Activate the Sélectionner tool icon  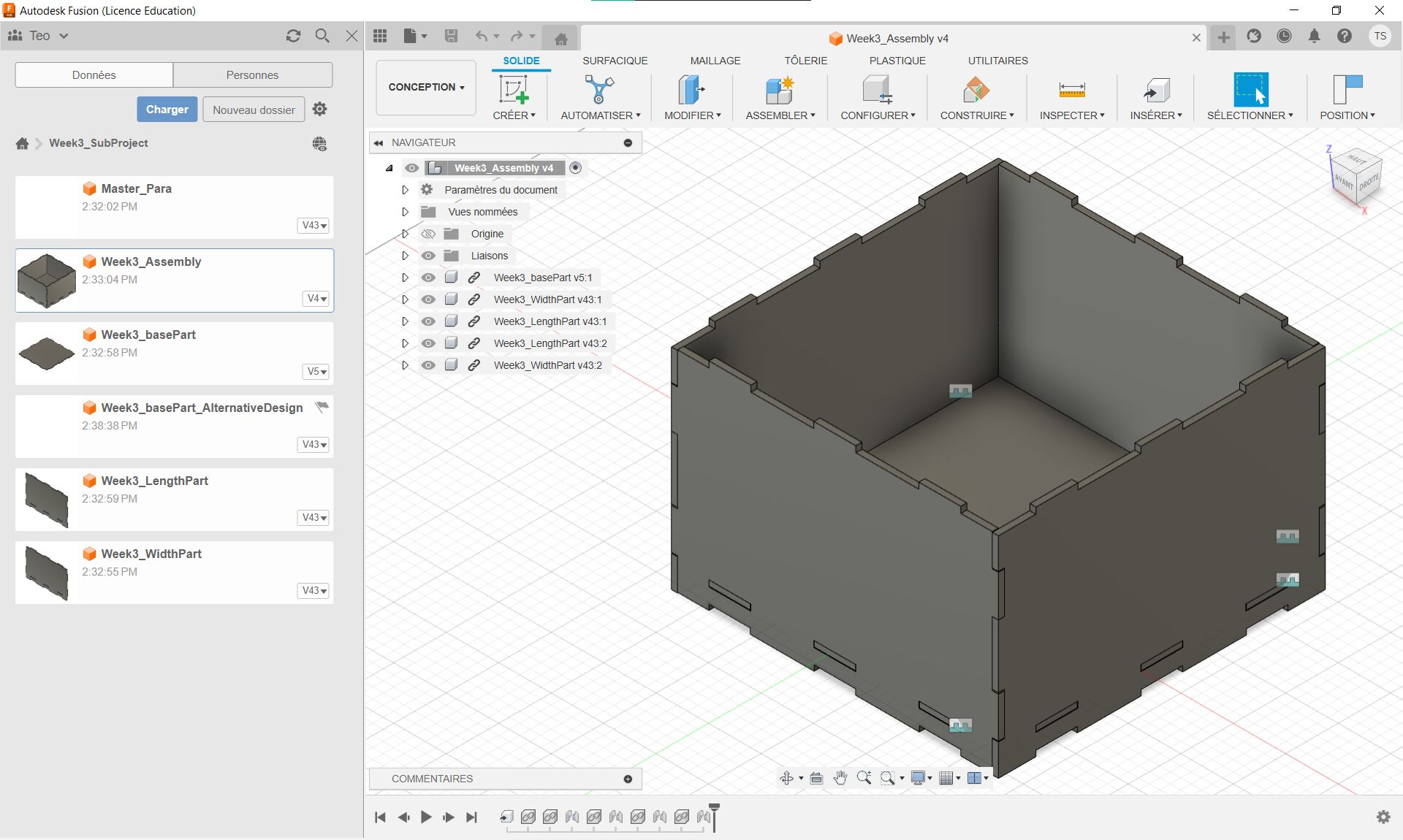click(1250, 90)
